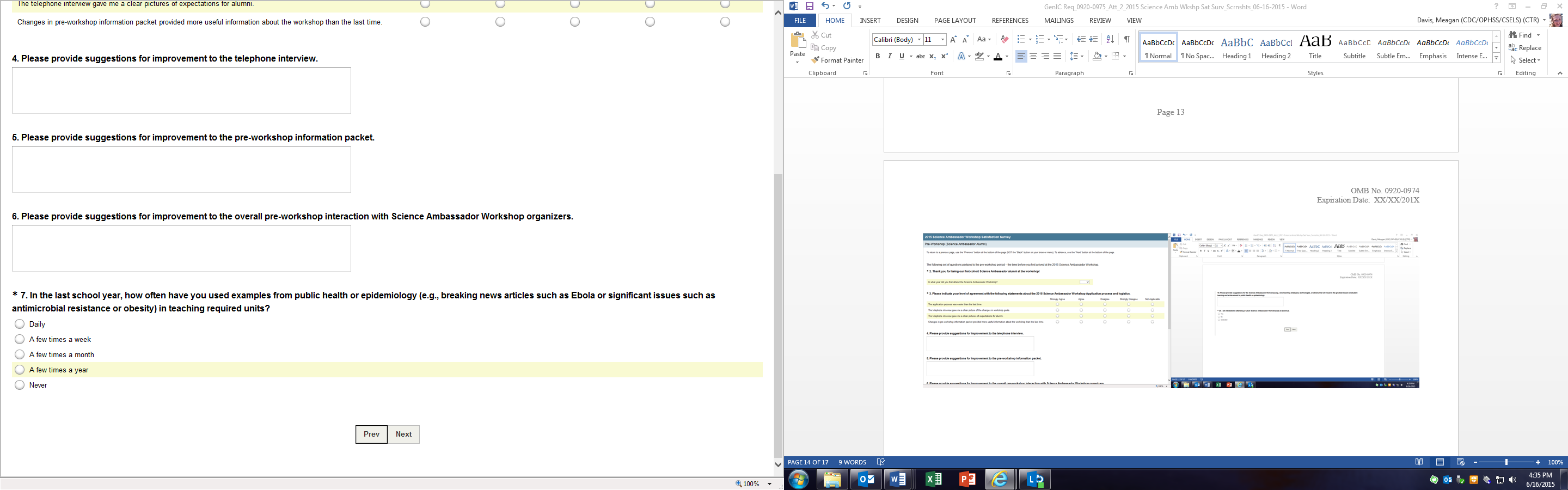Apply subscript formatting
The image size is (1568, 490).
point(933,56)
